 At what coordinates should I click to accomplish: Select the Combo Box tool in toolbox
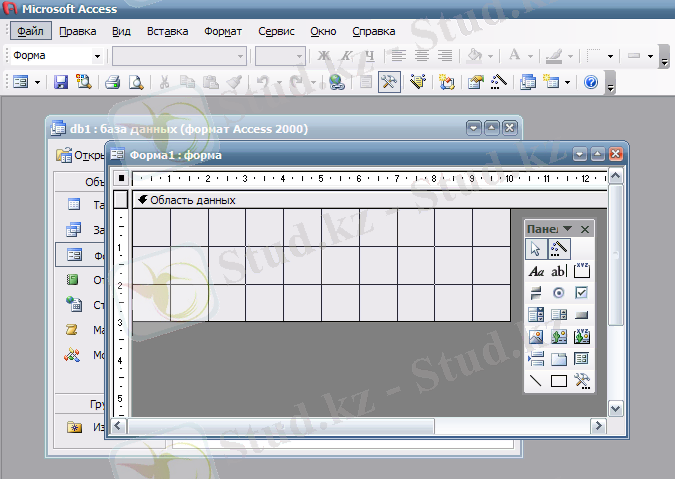tap(536, 315)
